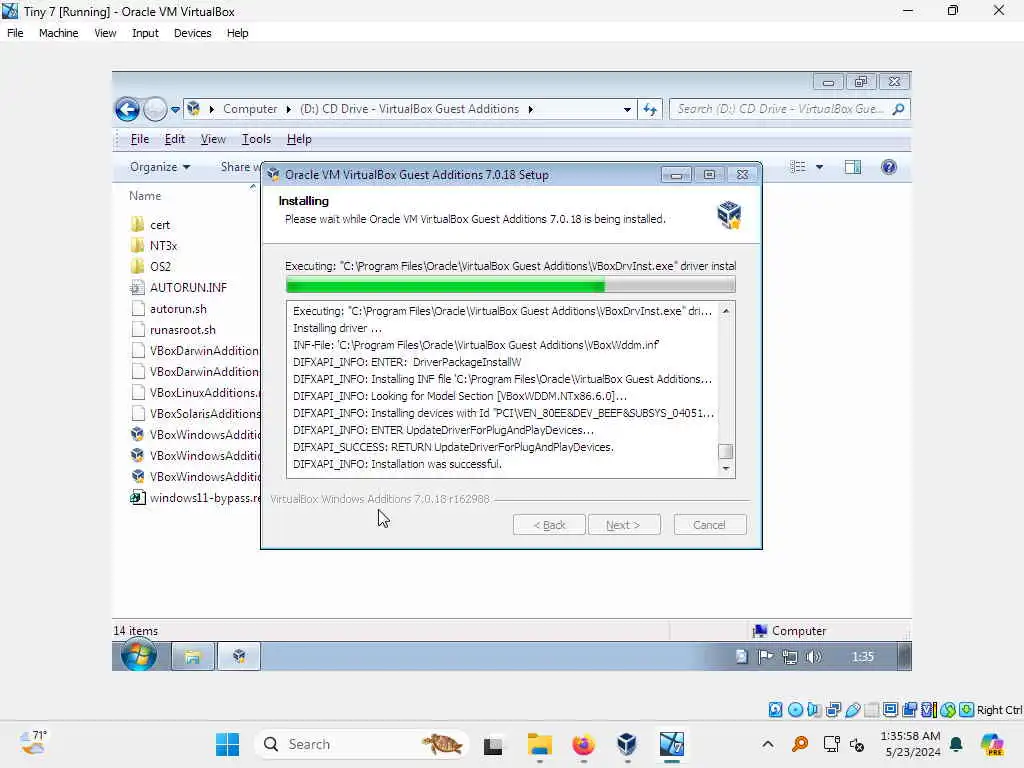Click the mouse integration indicator in VirtualBox status bar

click(x=948, y=710)
